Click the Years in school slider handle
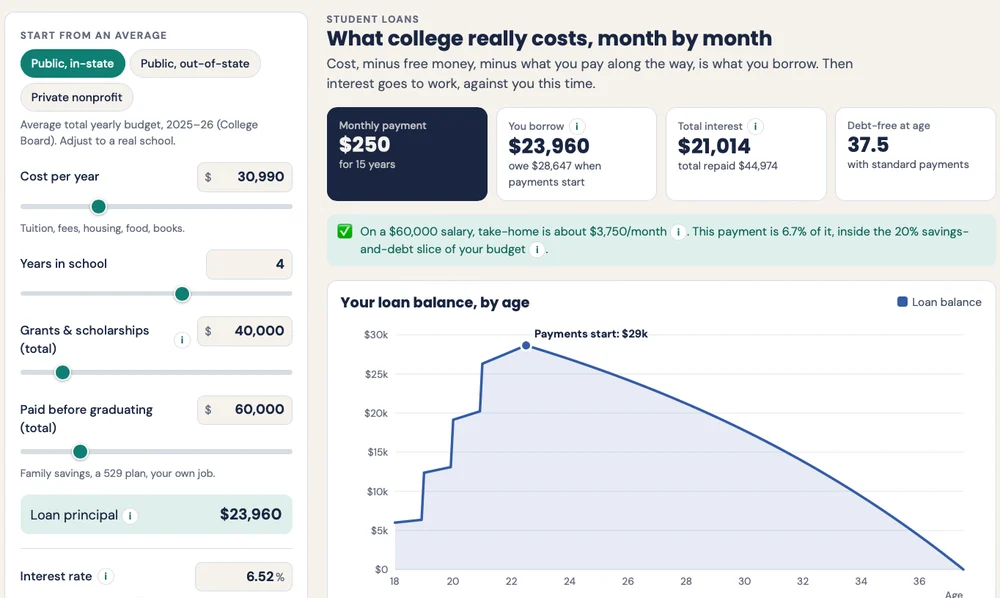Image resolution: width=1000 pixels, height=598 pixels. pyautogui.click(x=182, y=294)
